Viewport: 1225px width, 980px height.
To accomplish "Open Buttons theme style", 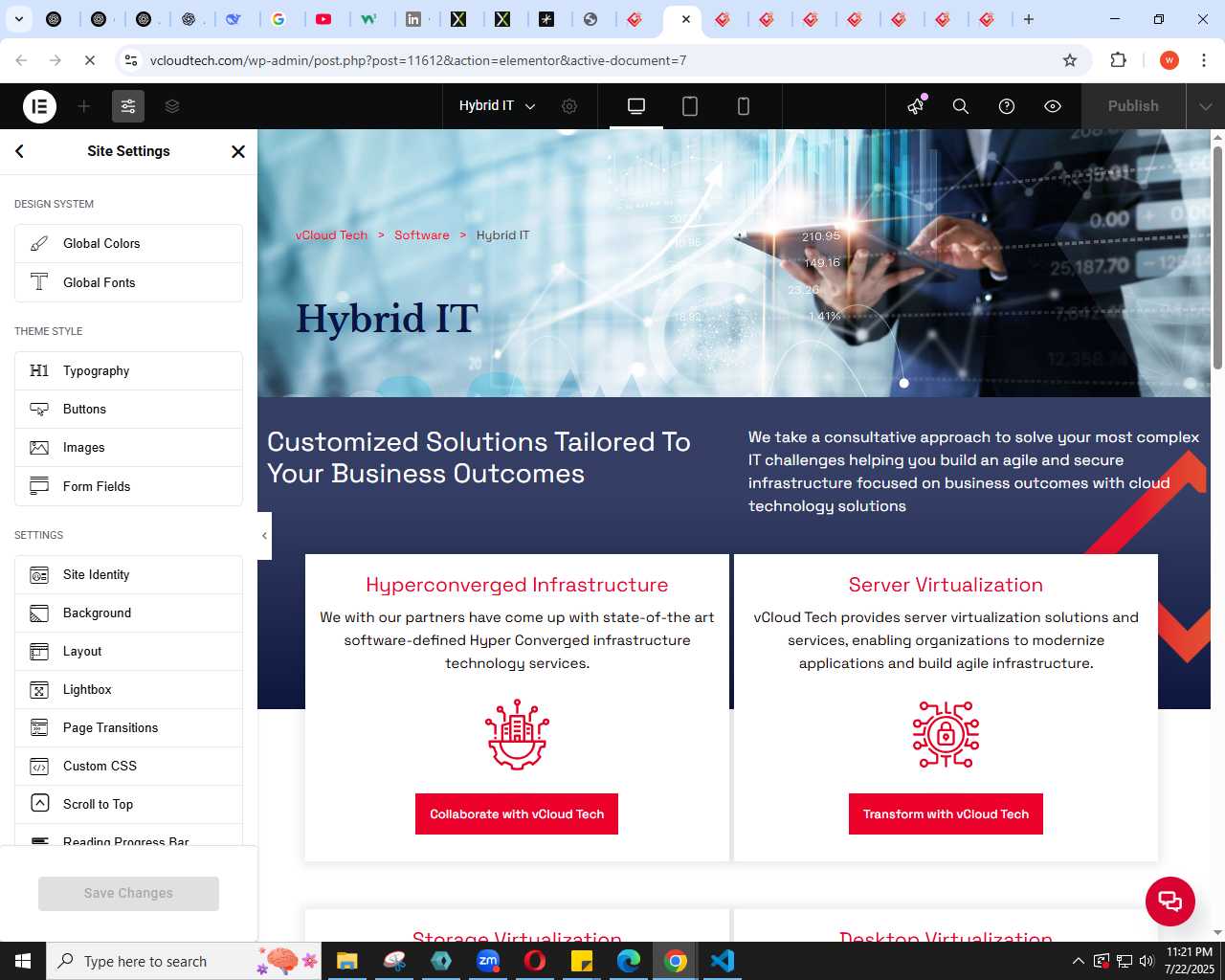I will 128,410.
